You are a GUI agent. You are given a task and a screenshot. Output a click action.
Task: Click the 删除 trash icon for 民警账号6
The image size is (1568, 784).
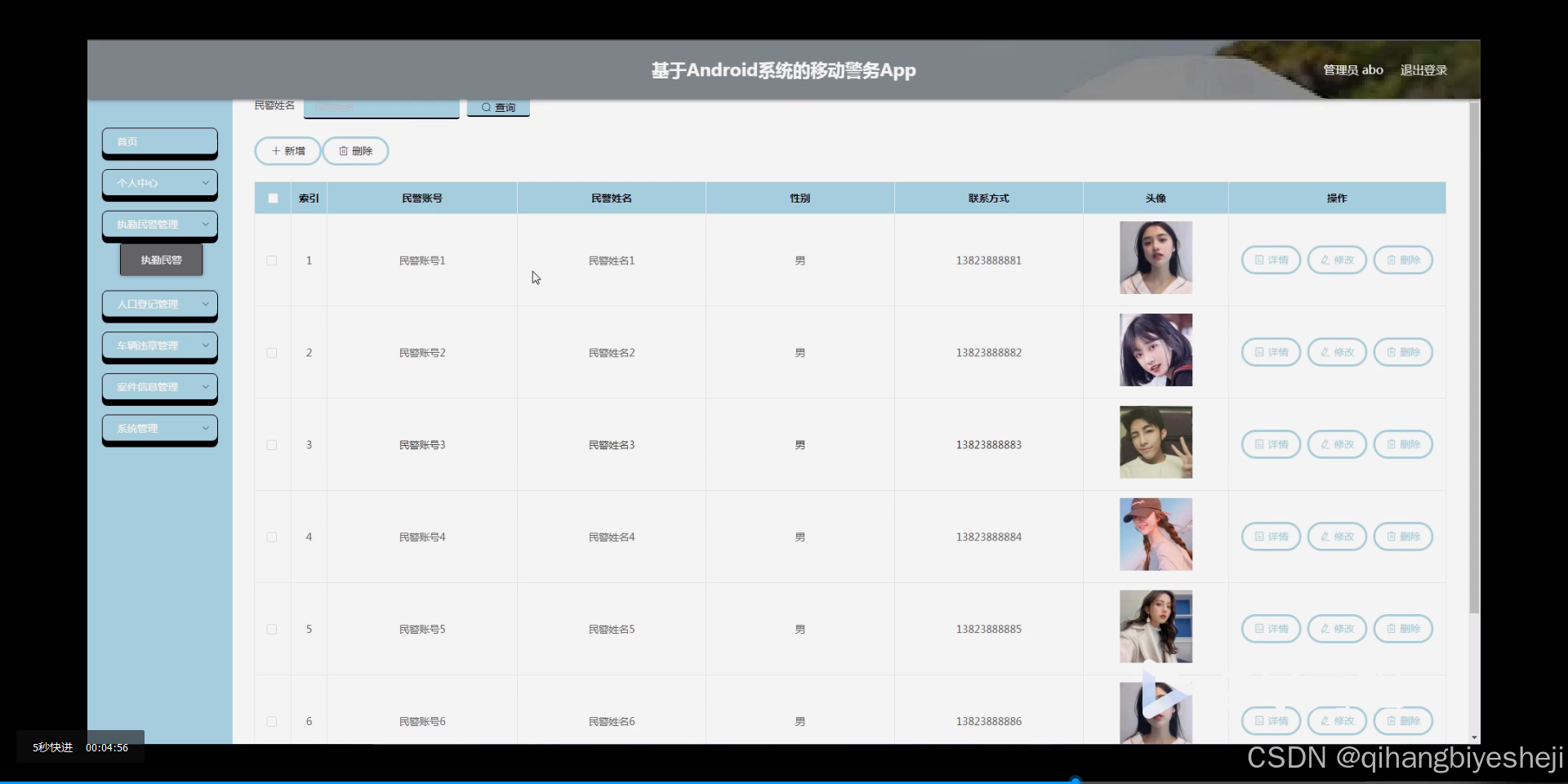click(1391, 721)
